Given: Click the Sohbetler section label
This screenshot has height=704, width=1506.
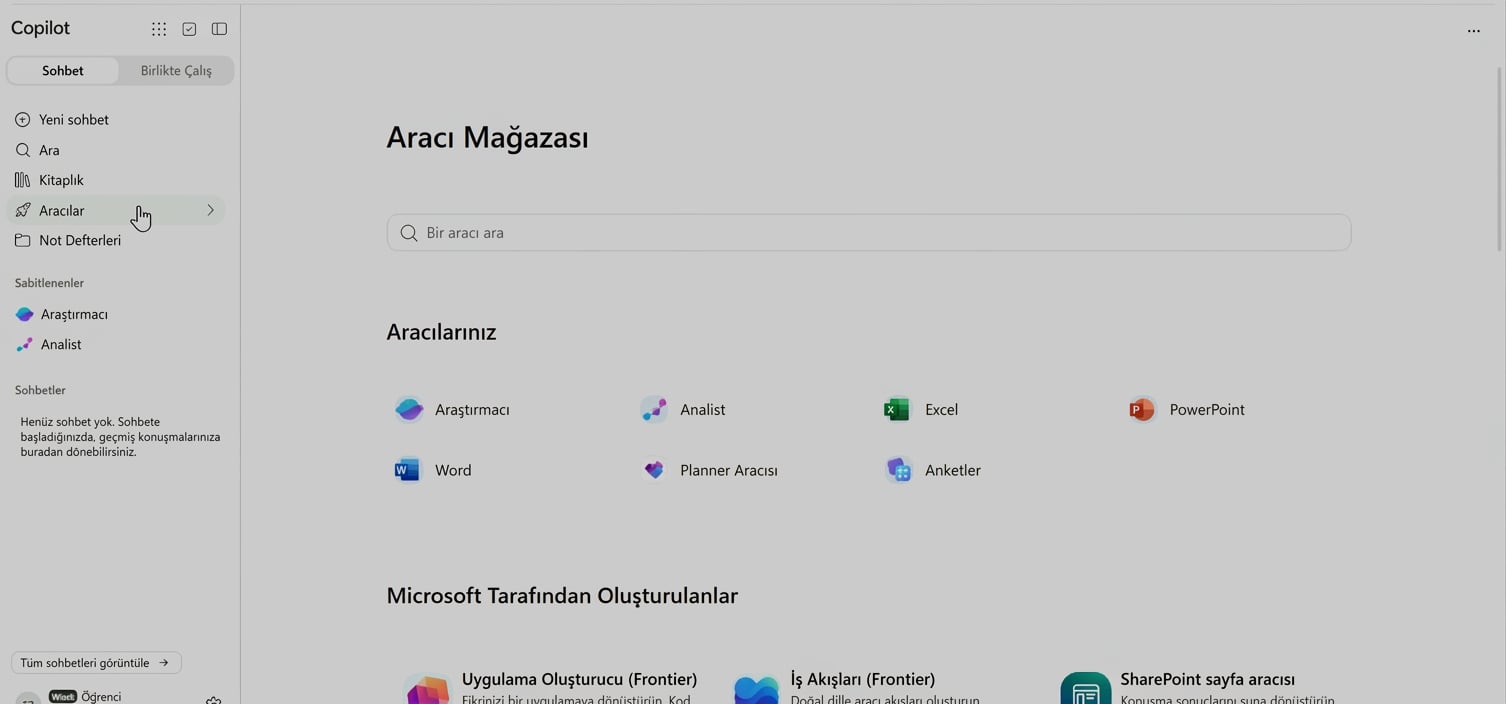Looking at the screenshot, I should [x=40, y=390].
